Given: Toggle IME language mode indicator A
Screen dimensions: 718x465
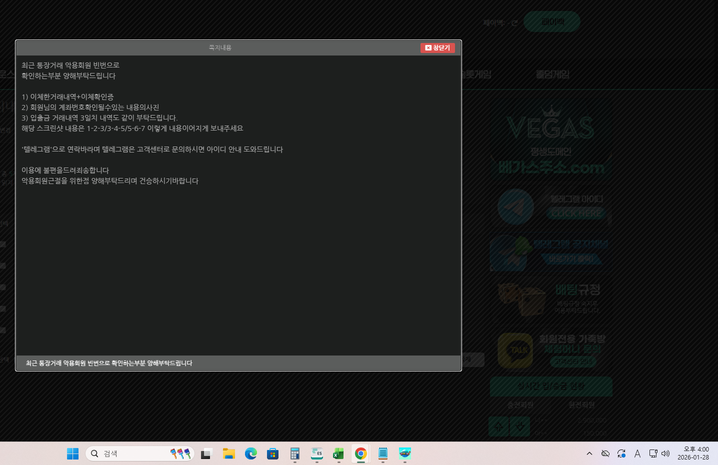Looking at the screenshot, I should [637, 454].
